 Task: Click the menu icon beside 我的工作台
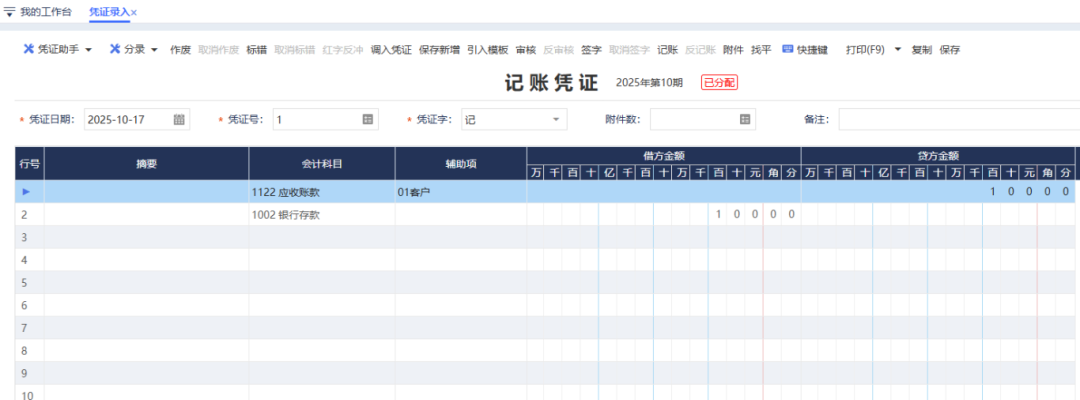click(10, 11)
